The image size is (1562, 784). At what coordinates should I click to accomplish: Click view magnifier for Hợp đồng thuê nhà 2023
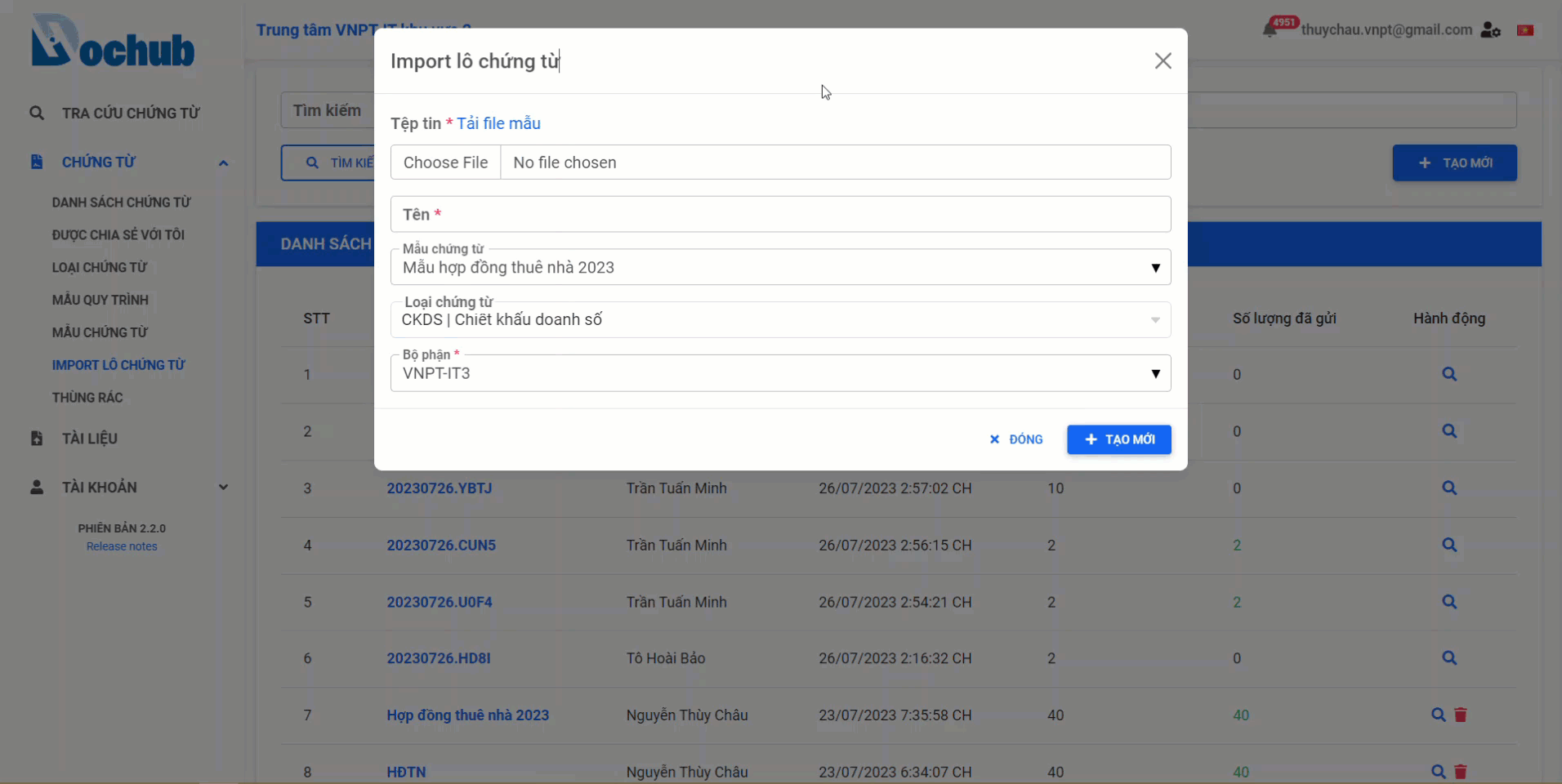(x=1439, y=715)
